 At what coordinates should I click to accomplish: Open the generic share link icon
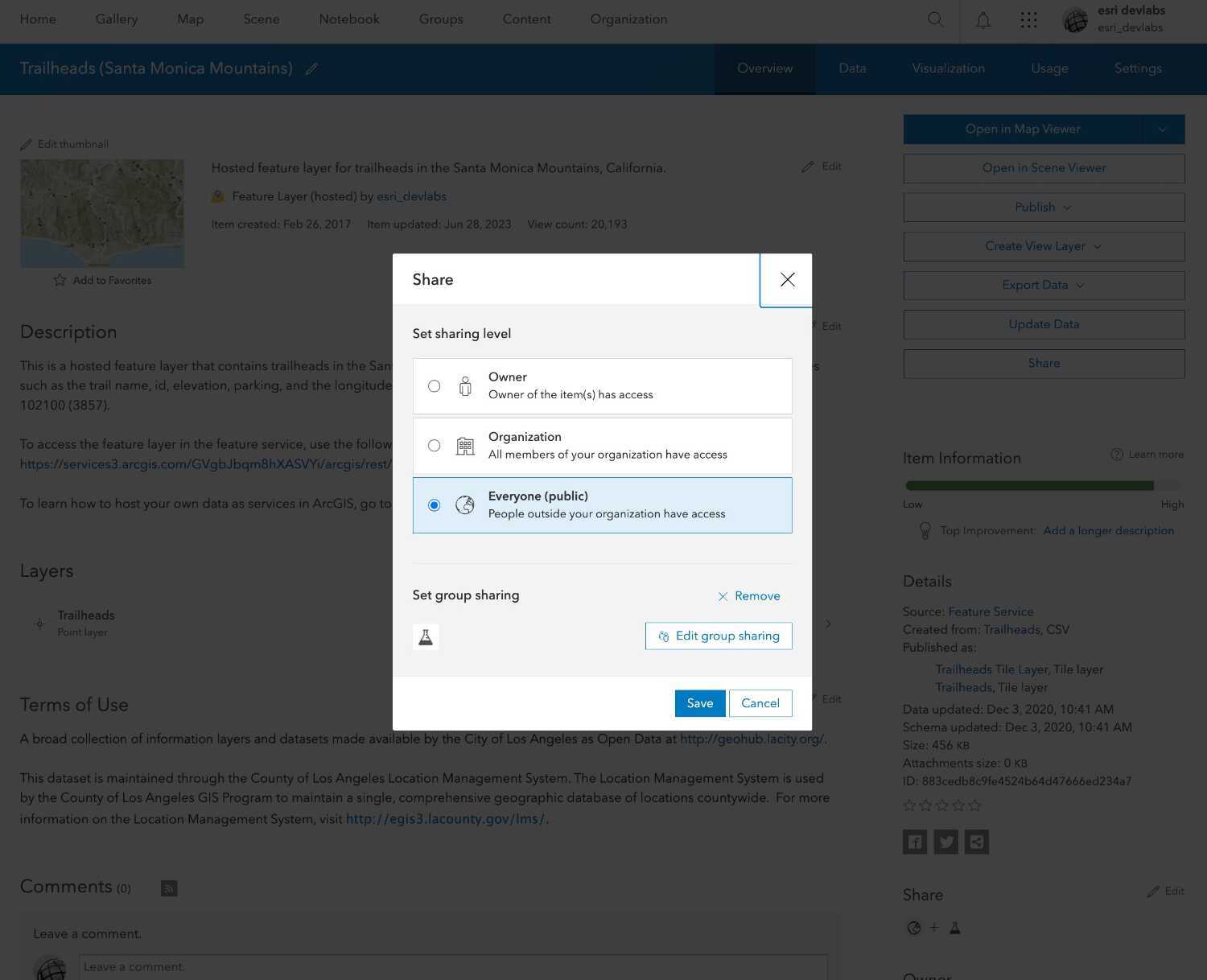pos(977,842)
